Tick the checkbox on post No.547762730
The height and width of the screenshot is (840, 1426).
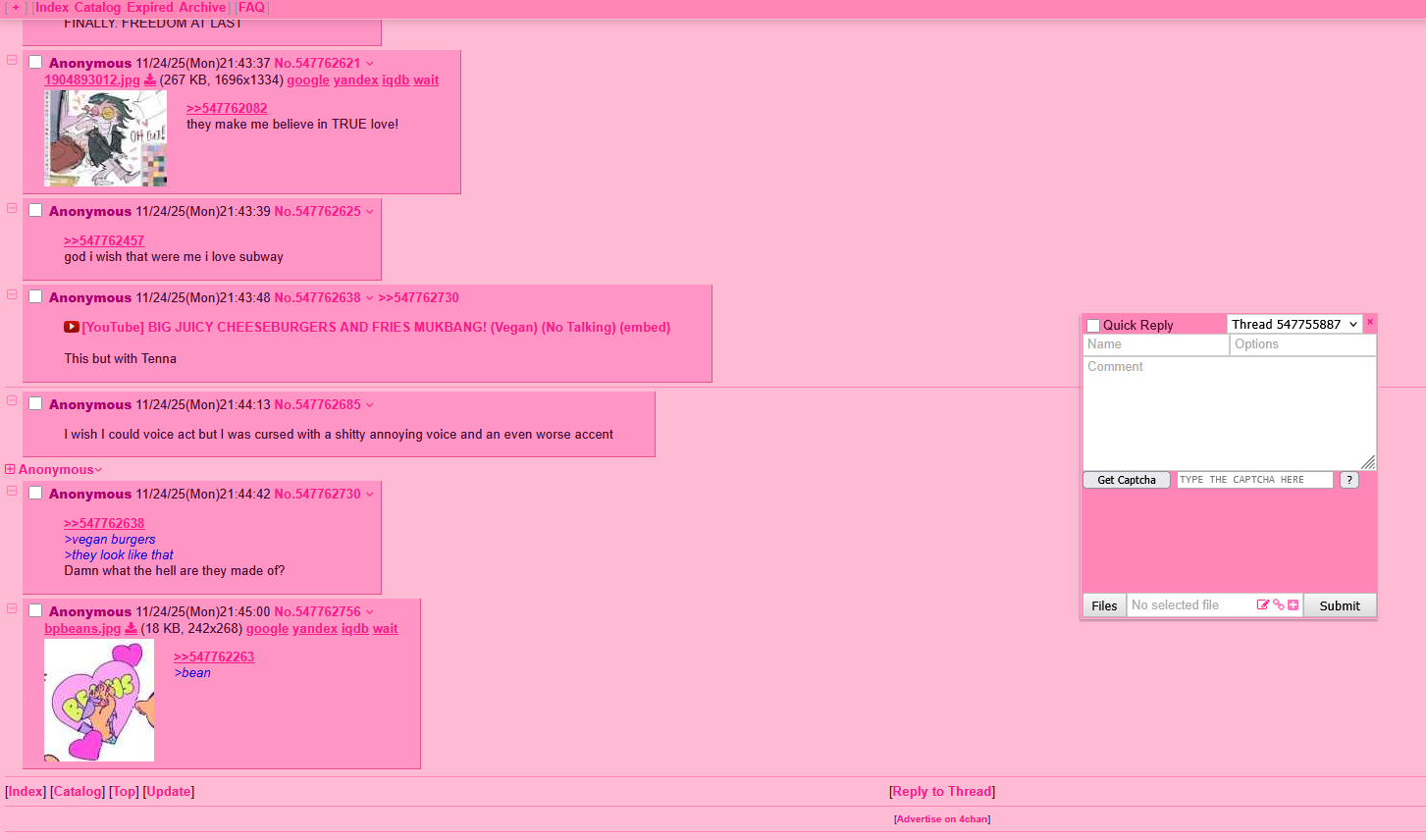pyautogui.click(x=35, y=493)
